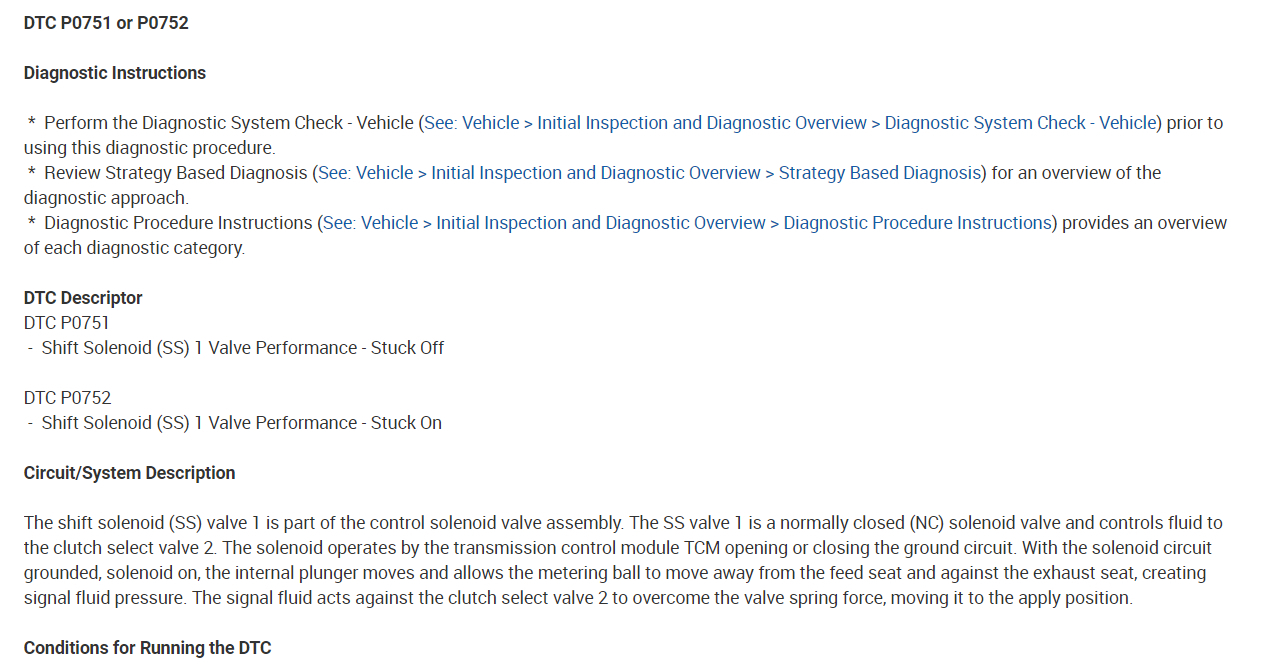Click the asterisk bullet before 'Review Strategy Based'

(32, 173)
